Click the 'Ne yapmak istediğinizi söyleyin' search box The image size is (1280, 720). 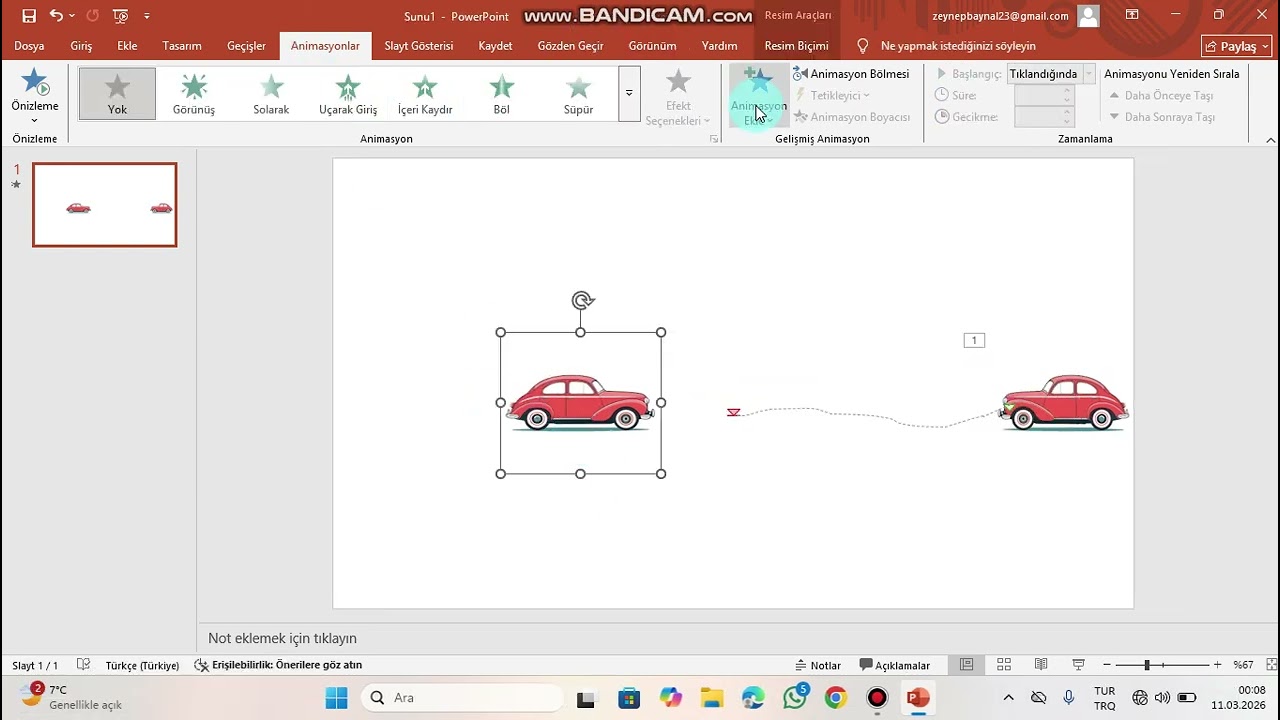[957, 46]
